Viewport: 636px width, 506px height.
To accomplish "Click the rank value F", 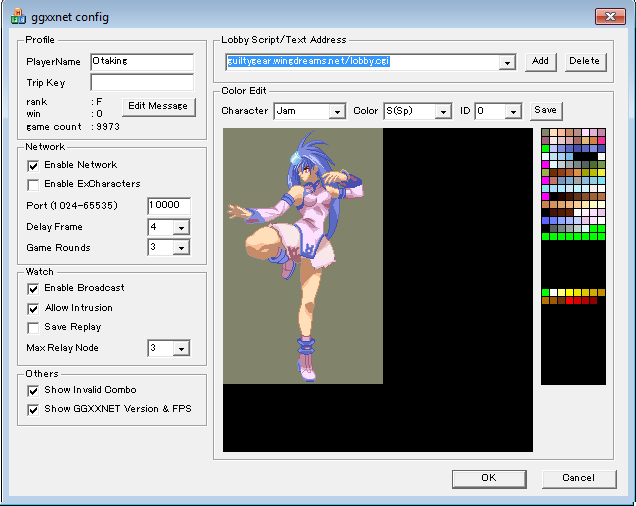I will click(99, 102).
